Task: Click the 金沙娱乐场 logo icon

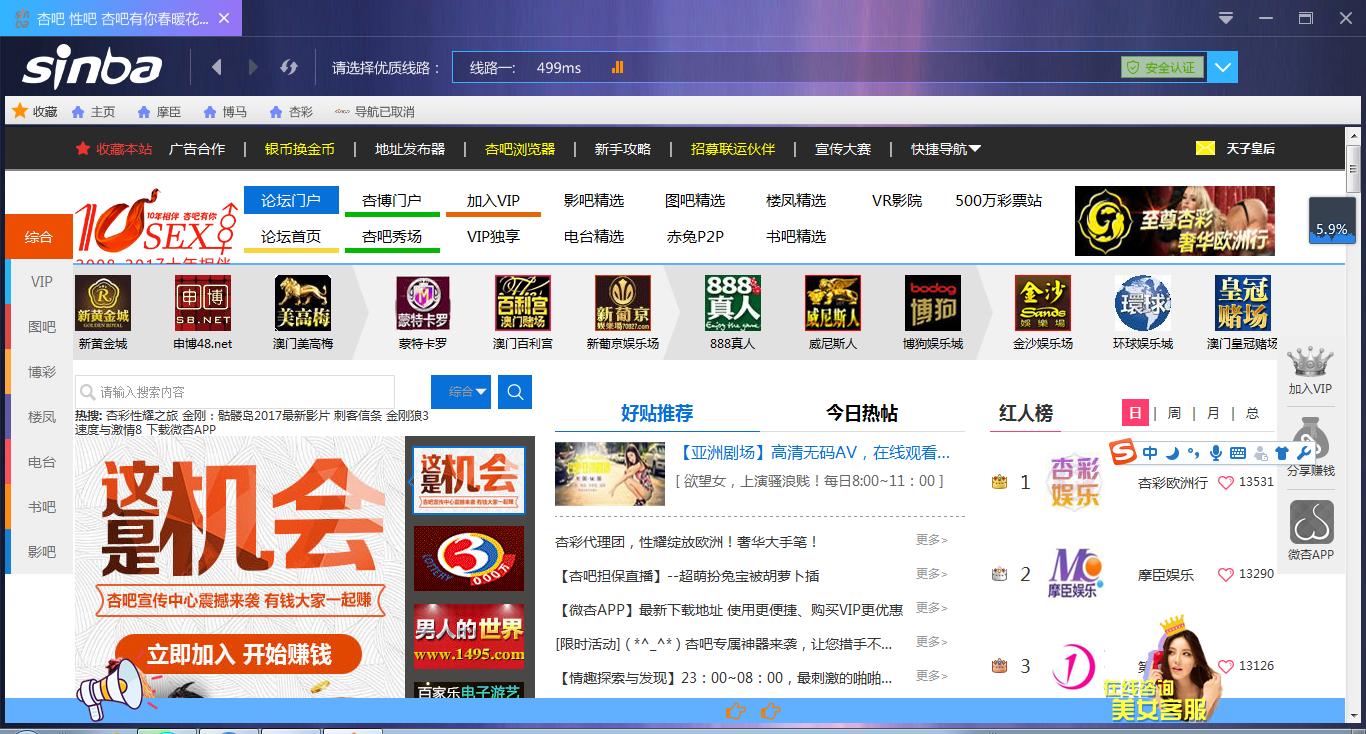Action: 1043,303
